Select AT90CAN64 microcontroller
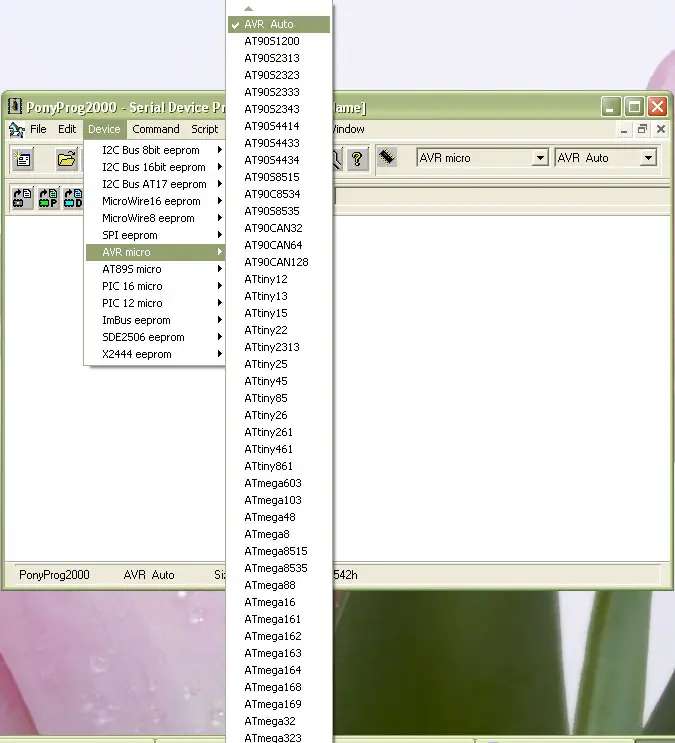The height and width of the screenshot is (743, 675). pyautogui.click(x=279, y=245)
